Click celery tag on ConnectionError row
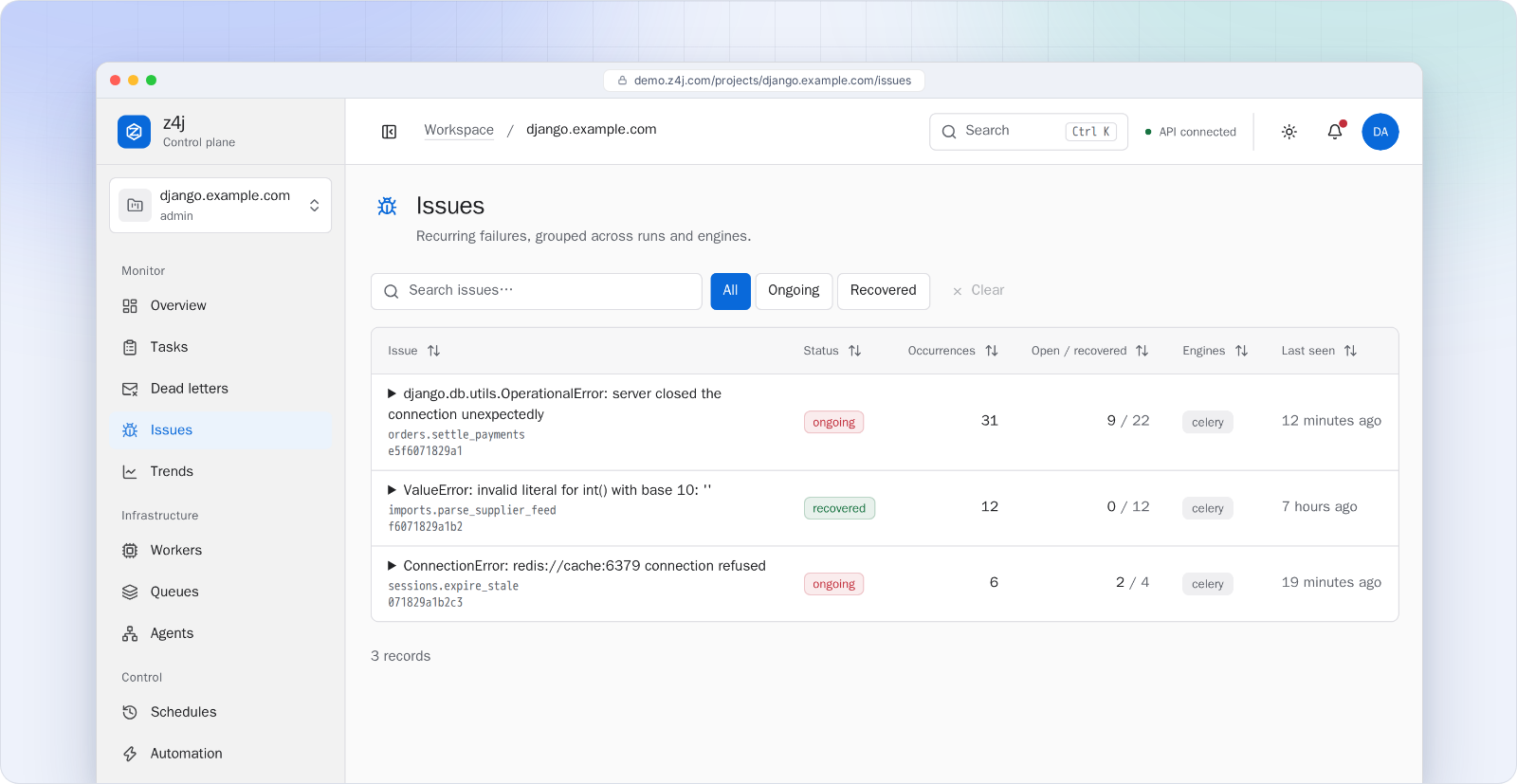 point(1207,584)
